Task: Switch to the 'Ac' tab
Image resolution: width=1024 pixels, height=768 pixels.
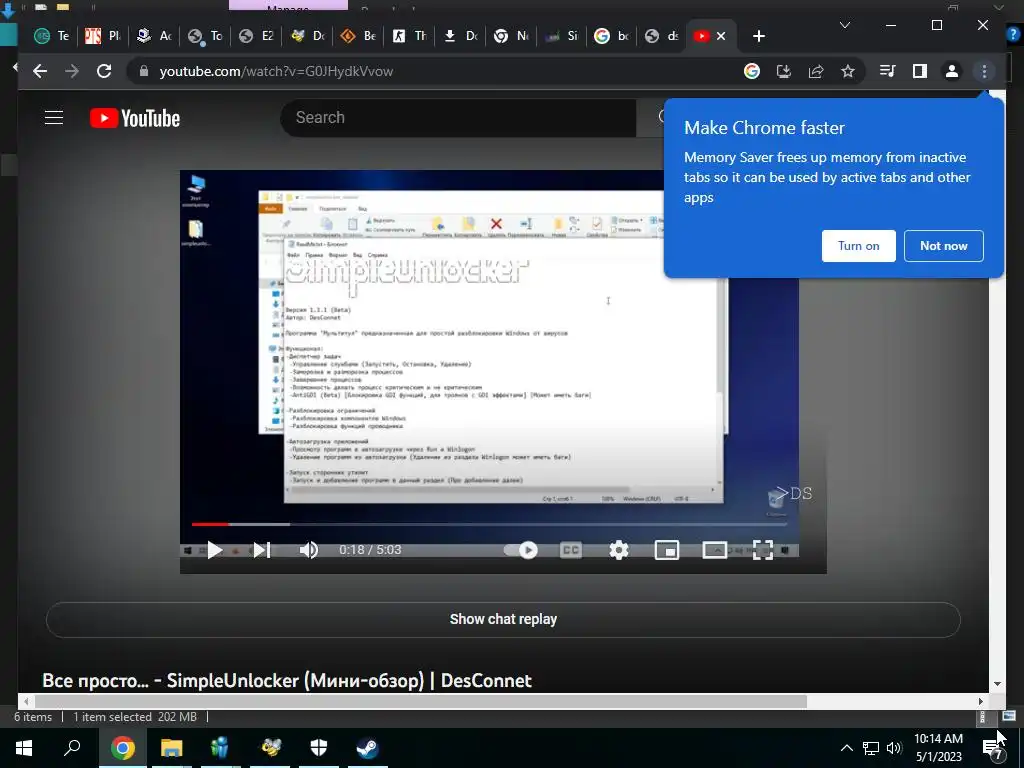Action: [154, 36]
